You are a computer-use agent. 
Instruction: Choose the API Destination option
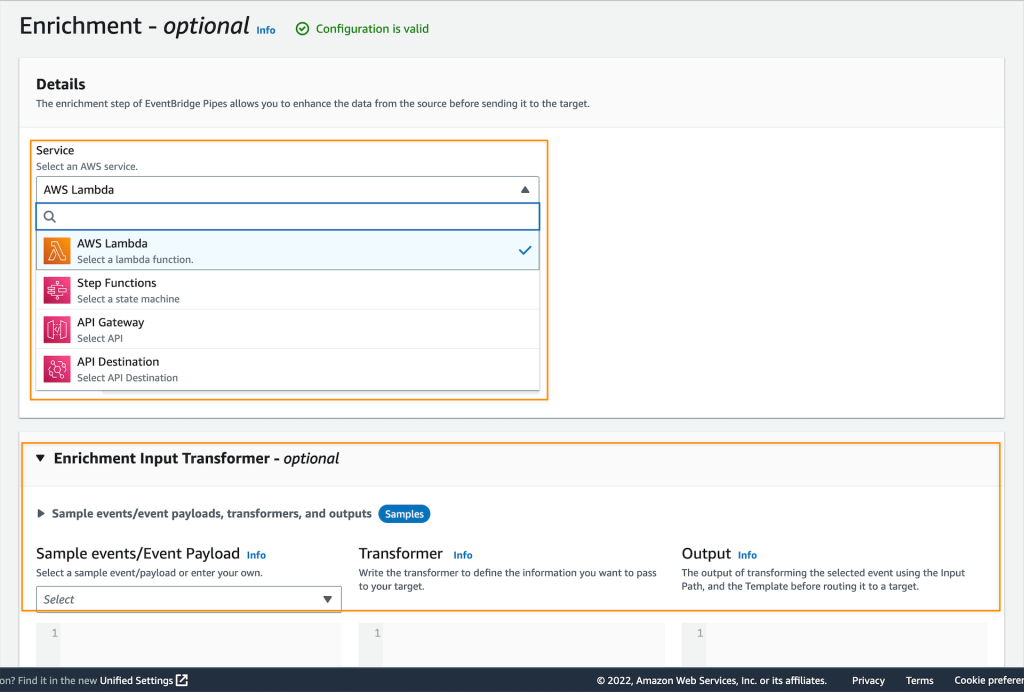tap(287, 369)
